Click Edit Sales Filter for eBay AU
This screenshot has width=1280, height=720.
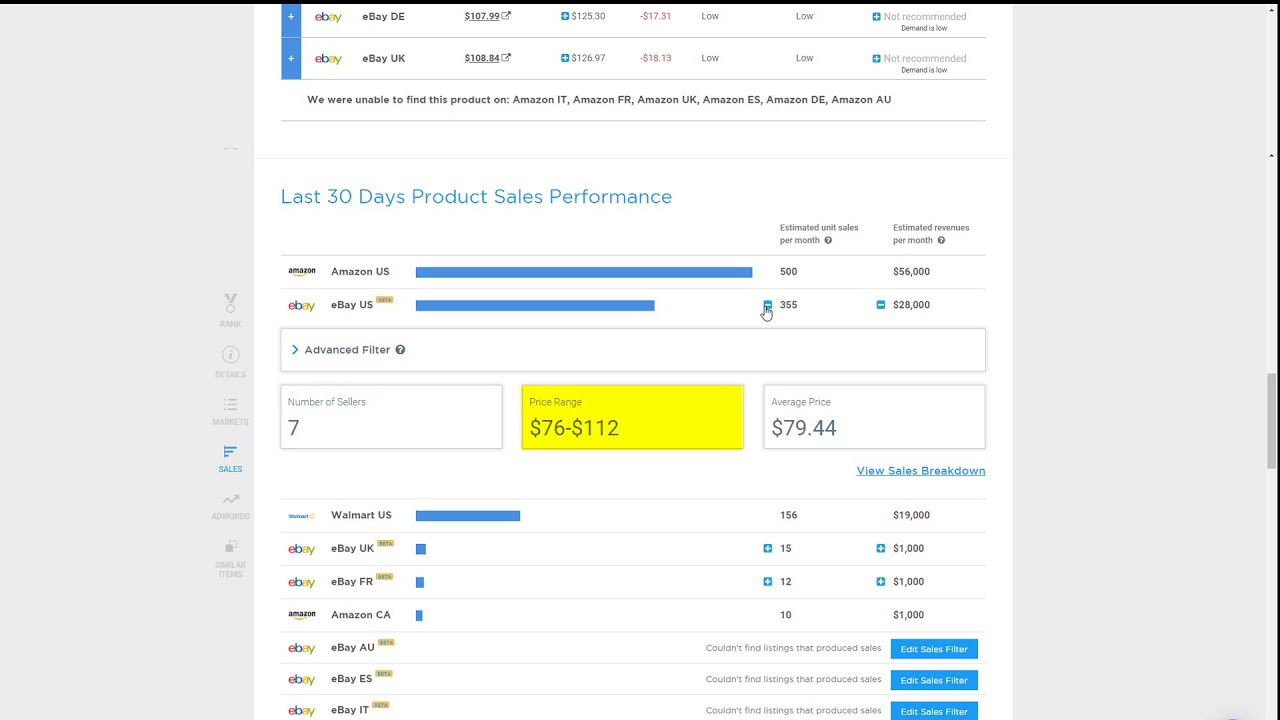933,649
